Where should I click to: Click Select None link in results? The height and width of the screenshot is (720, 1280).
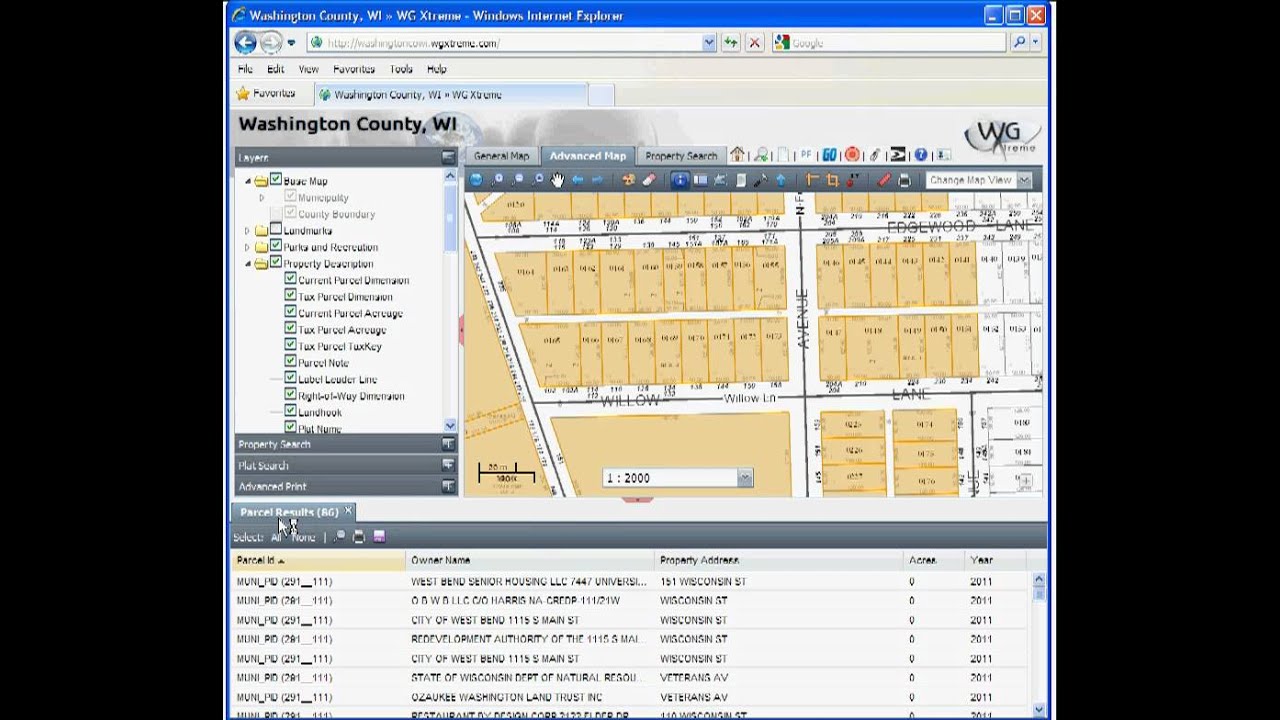[x=304, y=537]
